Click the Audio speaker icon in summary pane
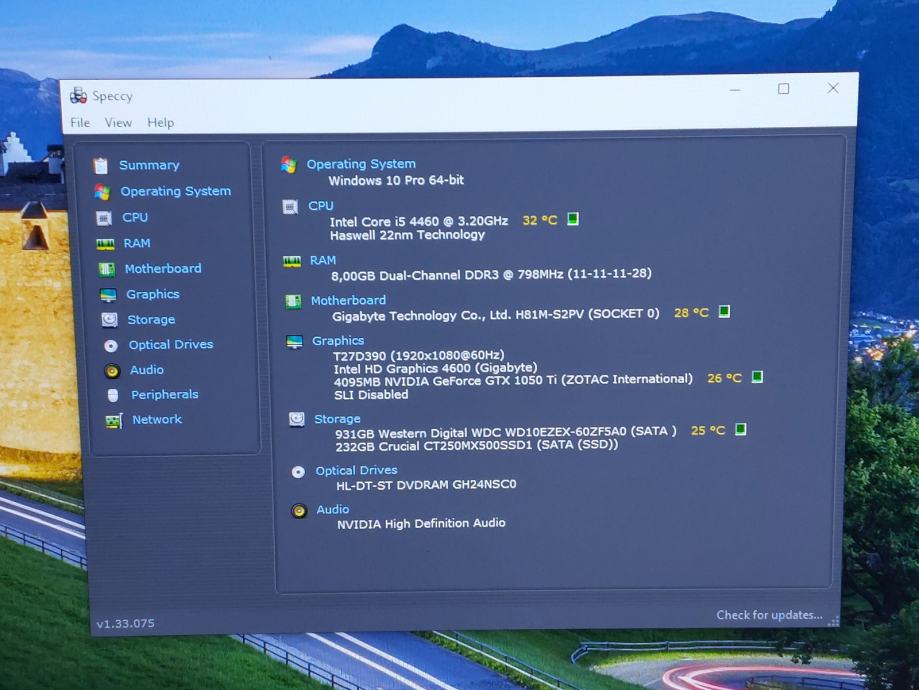Image resolution: width=919 pixels, height=690 pixels. (x=299, y=511)
